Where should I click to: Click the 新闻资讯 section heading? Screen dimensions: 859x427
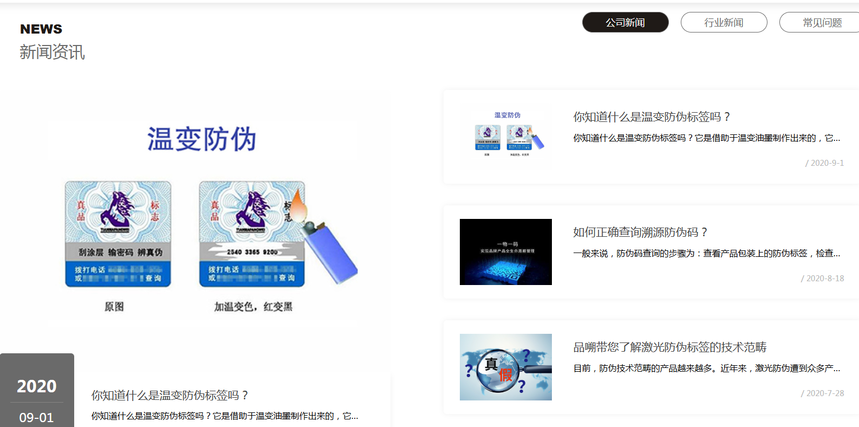tap(52, 52)
